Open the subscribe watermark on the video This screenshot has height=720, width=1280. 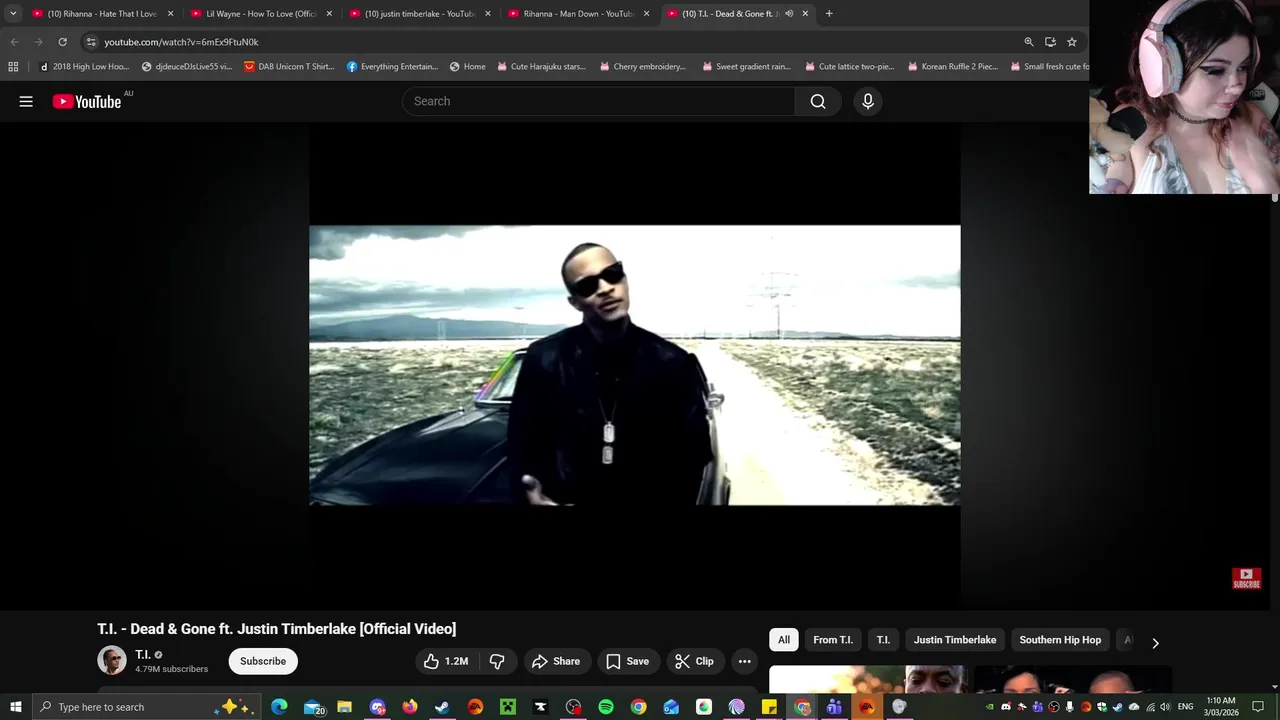1246,578
